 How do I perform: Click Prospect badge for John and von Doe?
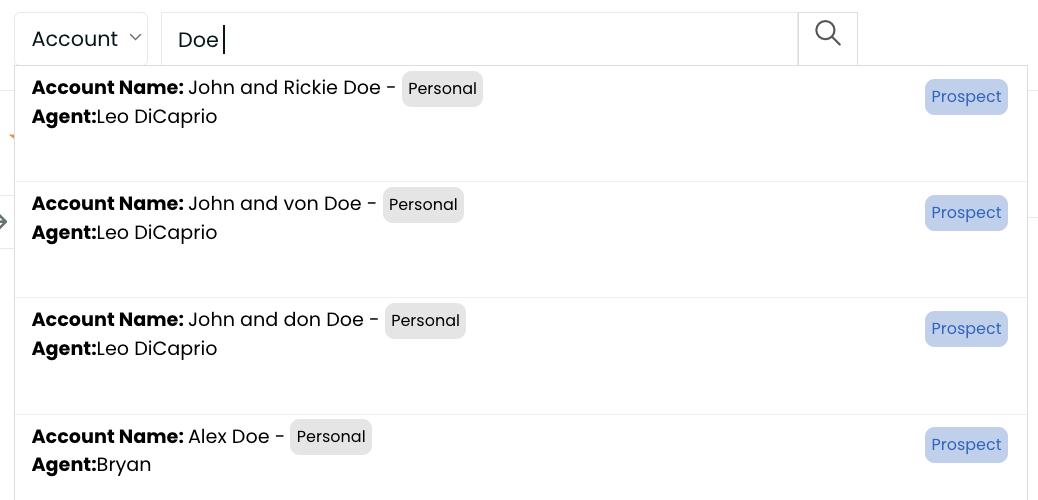[x=966, y=213]
